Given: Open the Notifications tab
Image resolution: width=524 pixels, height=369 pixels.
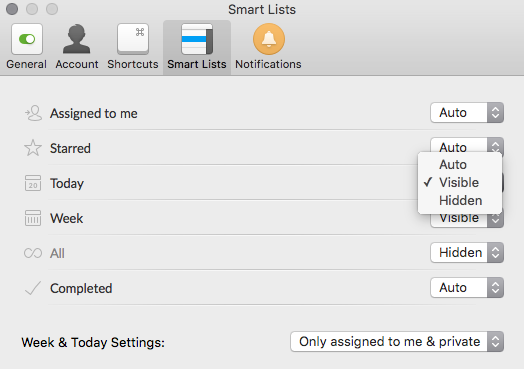Looking at the screenshot, I should pos(268,46).
